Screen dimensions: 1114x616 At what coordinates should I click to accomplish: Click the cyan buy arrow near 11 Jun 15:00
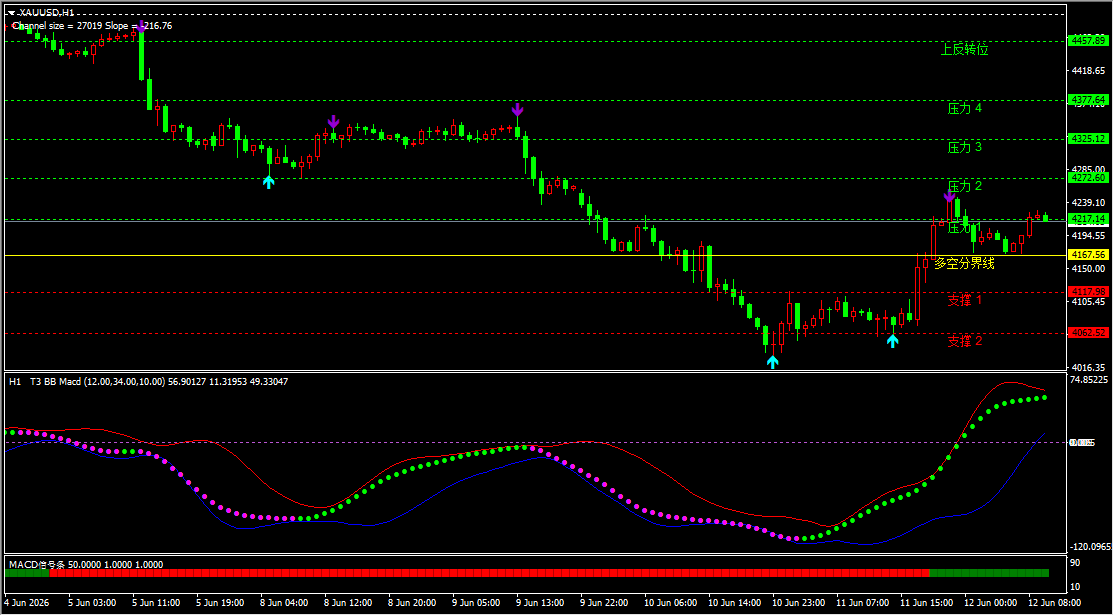pos(892,340)
